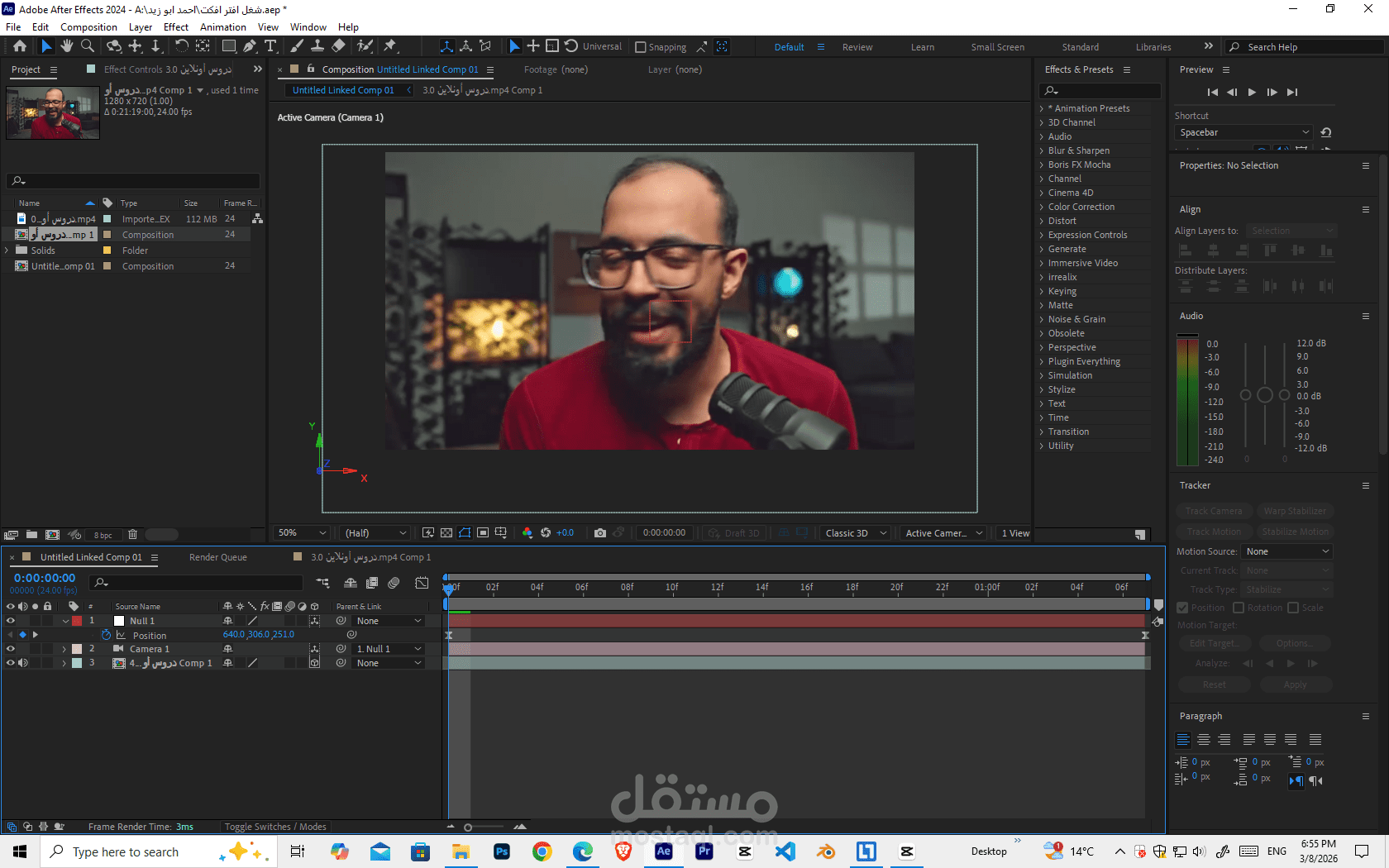
Task: Toggle the Scale checkbox in Tracker
Action: coord(1294,608)
